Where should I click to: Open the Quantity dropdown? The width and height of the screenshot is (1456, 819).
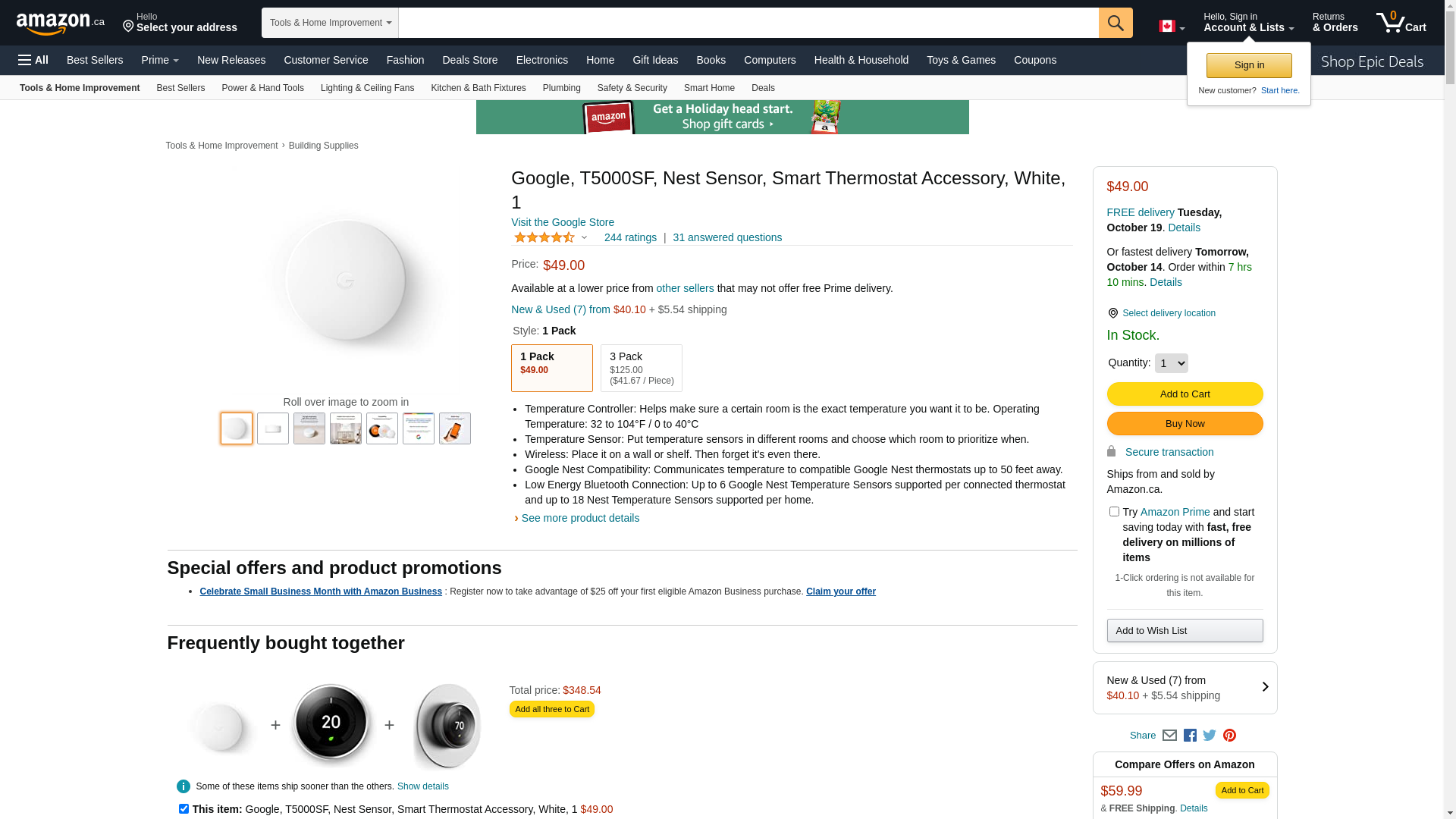coord(1171,363)
